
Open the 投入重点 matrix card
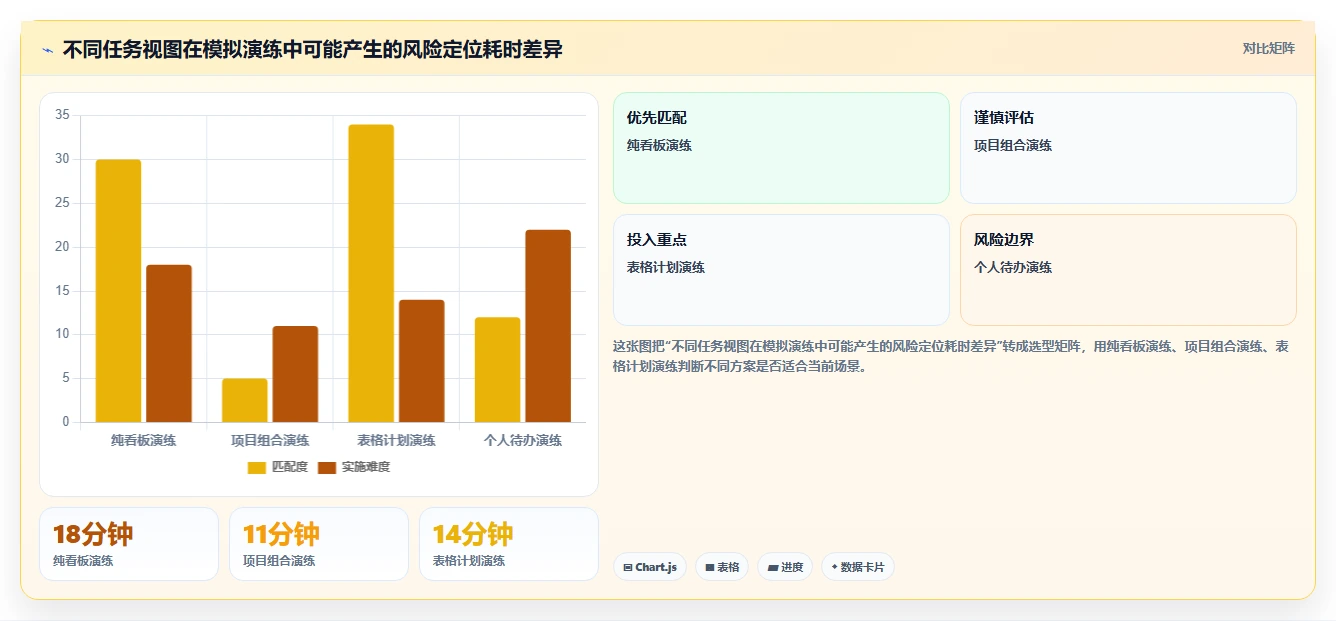click(x=781, y=270)
